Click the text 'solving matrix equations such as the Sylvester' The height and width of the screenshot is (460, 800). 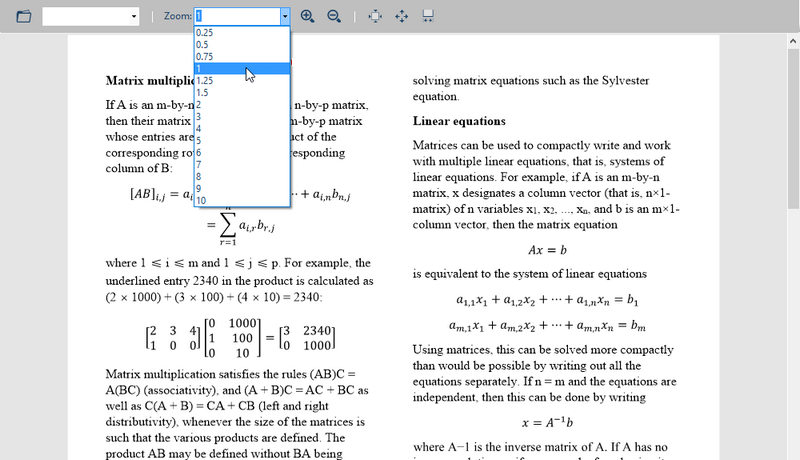[531, 81]
